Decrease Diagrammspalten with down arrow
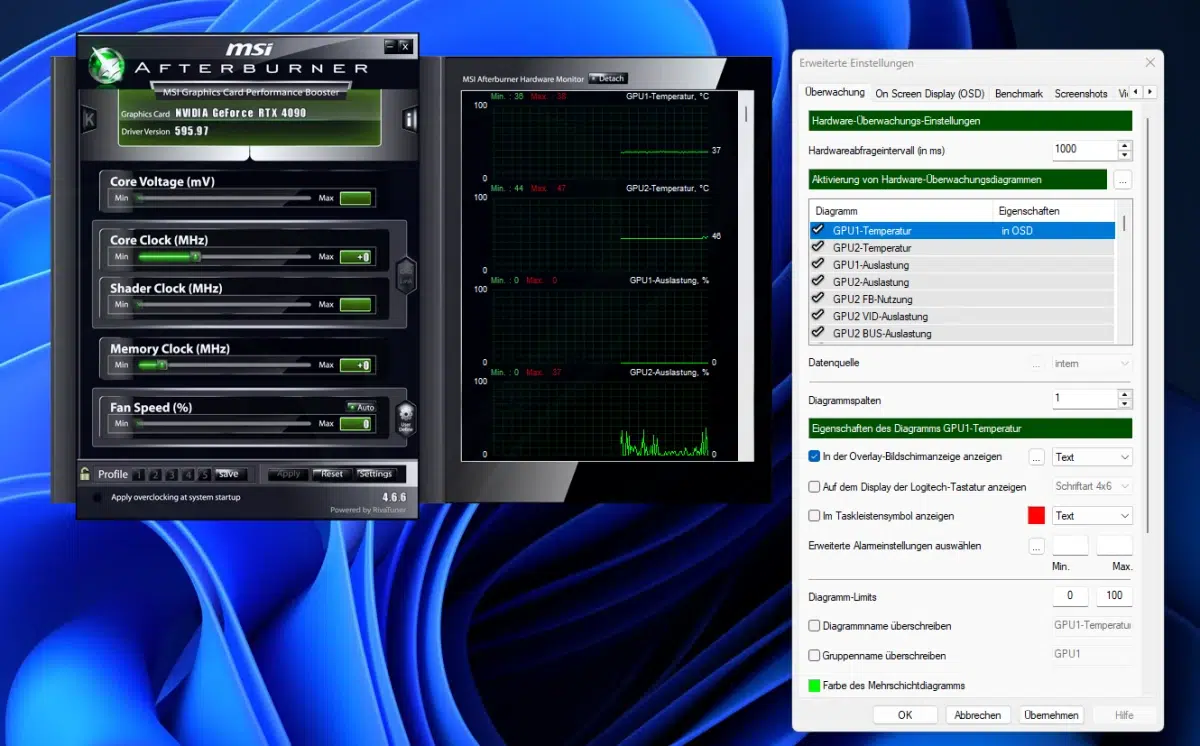1200x746 pixels. coord(1125,404)
